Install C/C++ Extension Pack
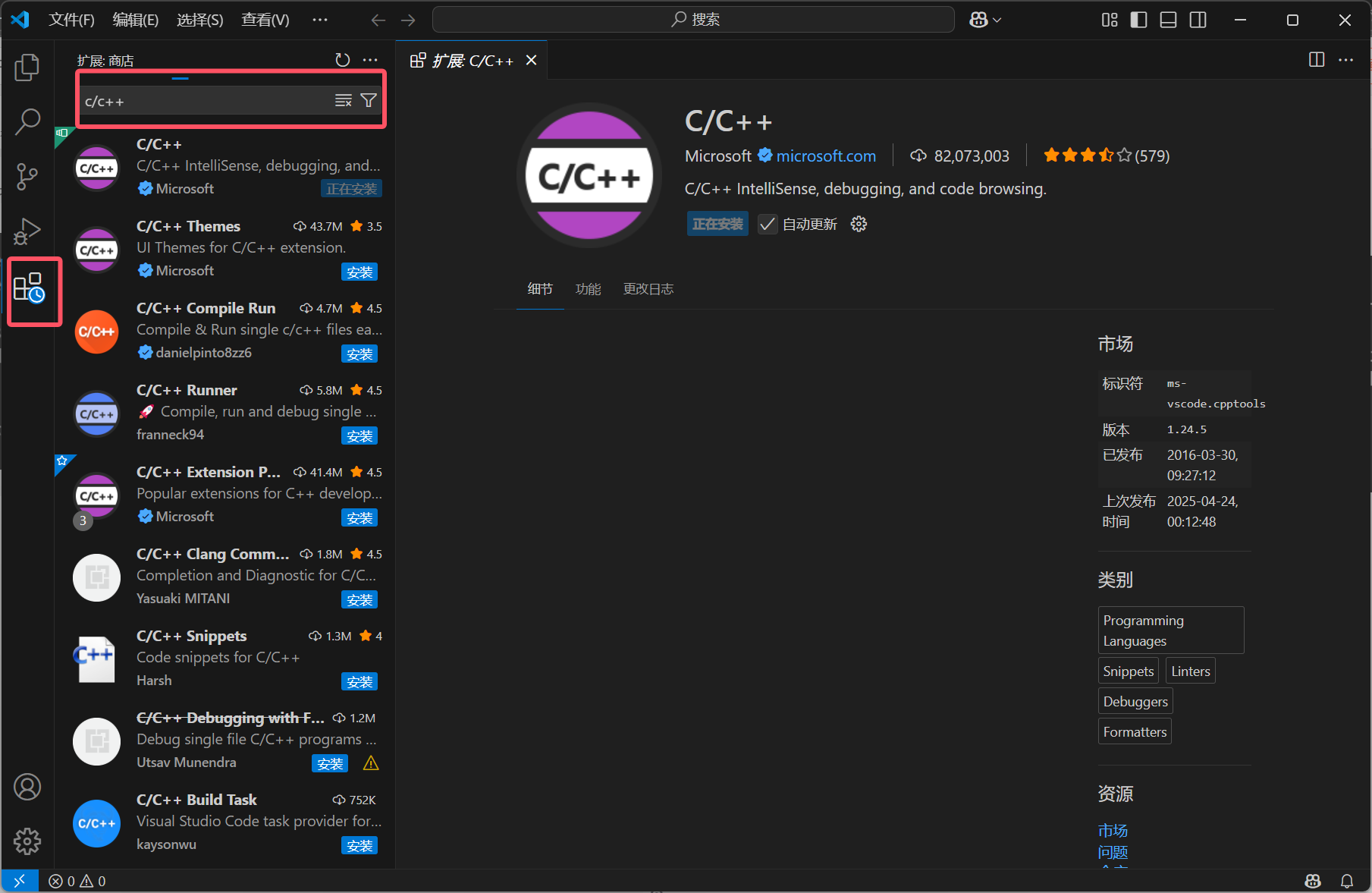1372x893 pixels. (359, 517)
